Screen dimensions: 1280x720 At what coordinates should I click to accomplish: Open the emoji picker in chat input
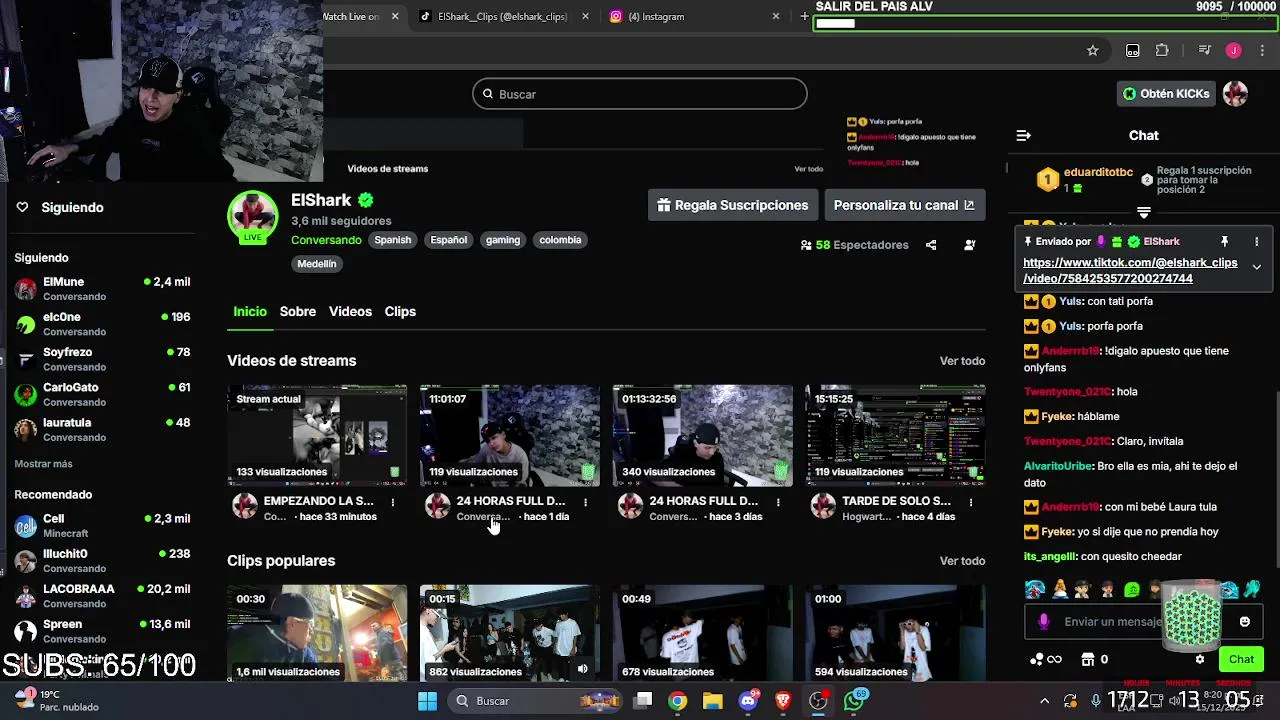1244,622
